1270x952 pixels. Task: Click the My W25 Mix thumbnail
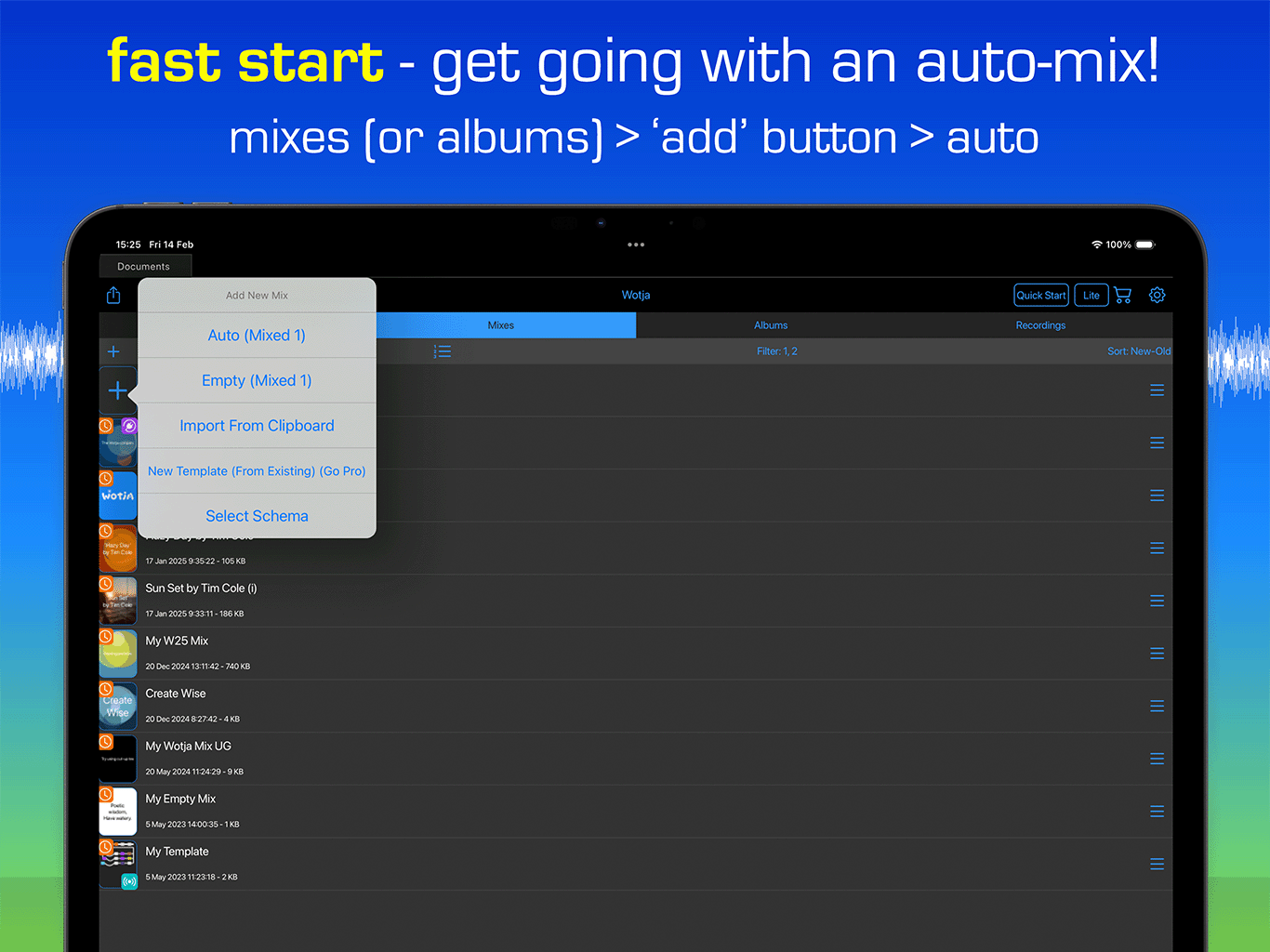coord(118,654)
